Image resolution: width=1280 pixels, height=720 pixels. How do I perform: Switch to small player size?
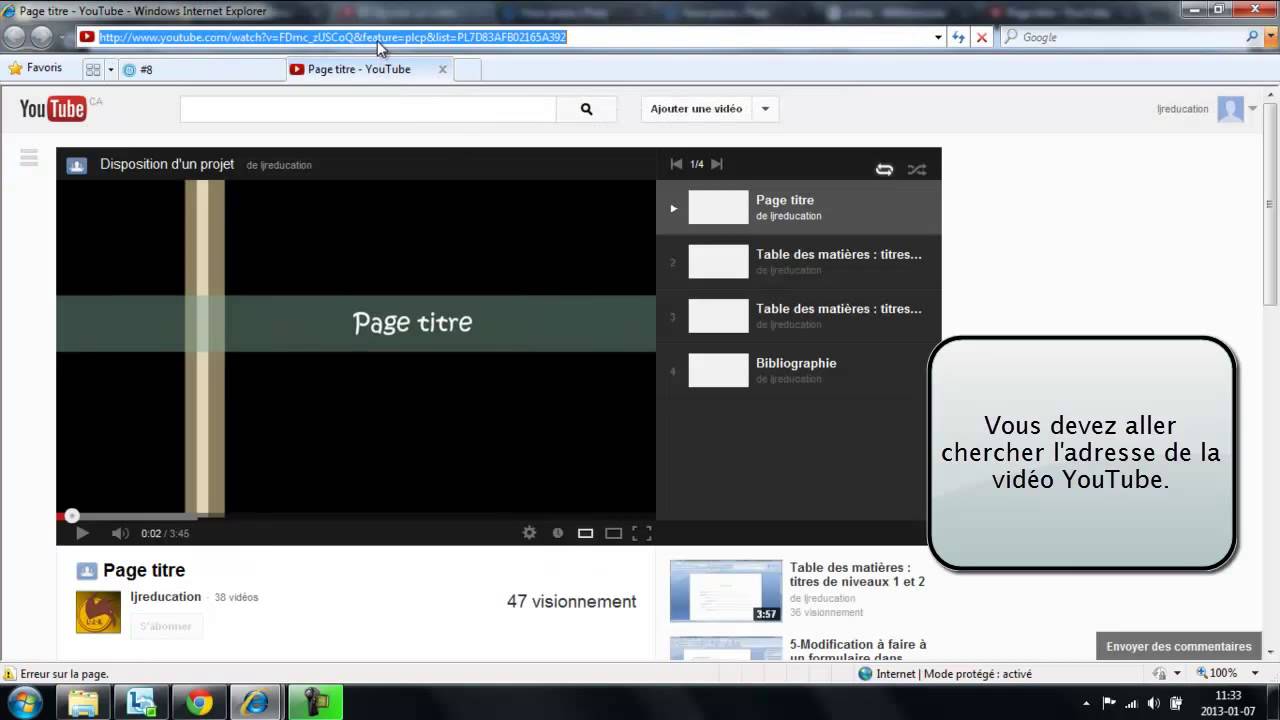[586, 533]
